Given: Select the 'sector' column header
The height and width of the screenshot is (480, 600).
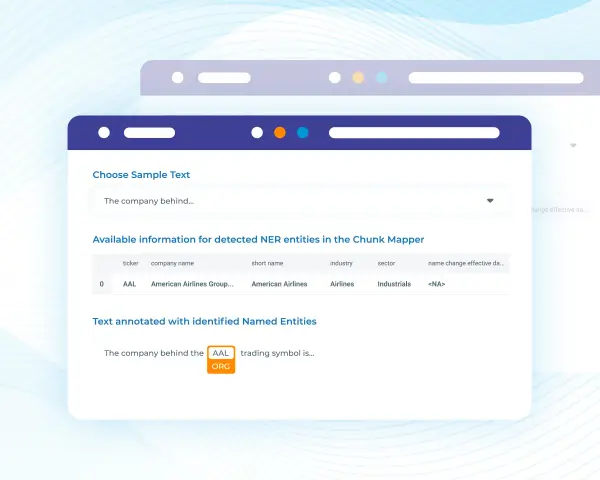Looking at the screenshot, I should 386,263.
